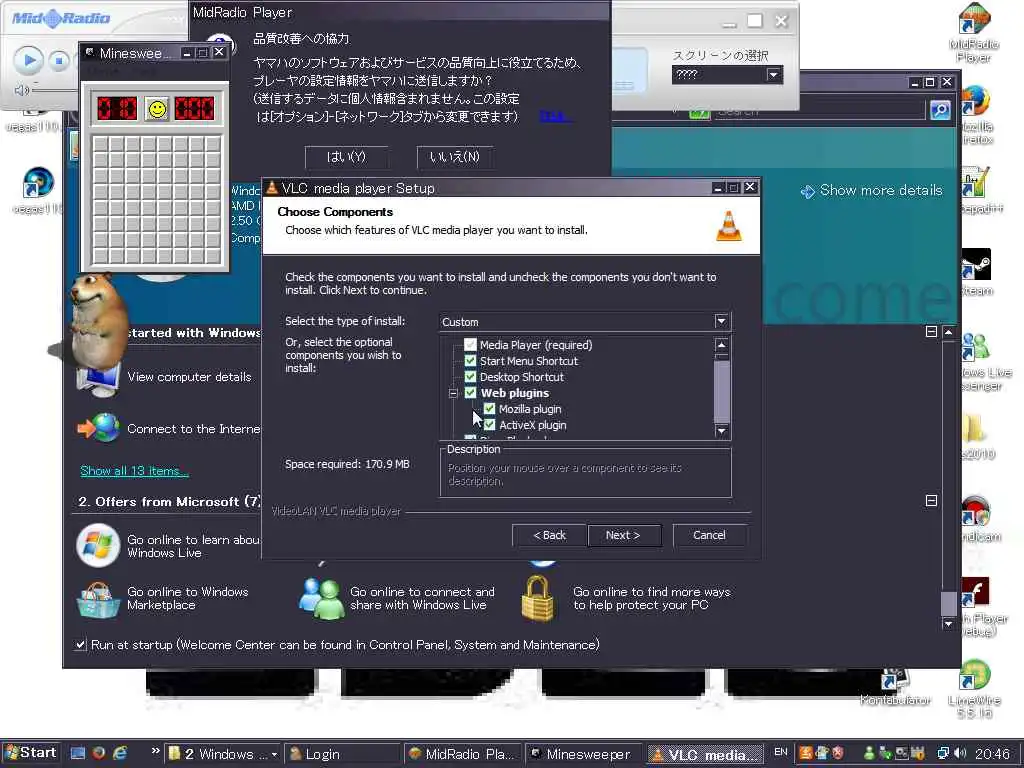Click the Windows Live logo icon
1024x768 pixels.
pos(98,545)
